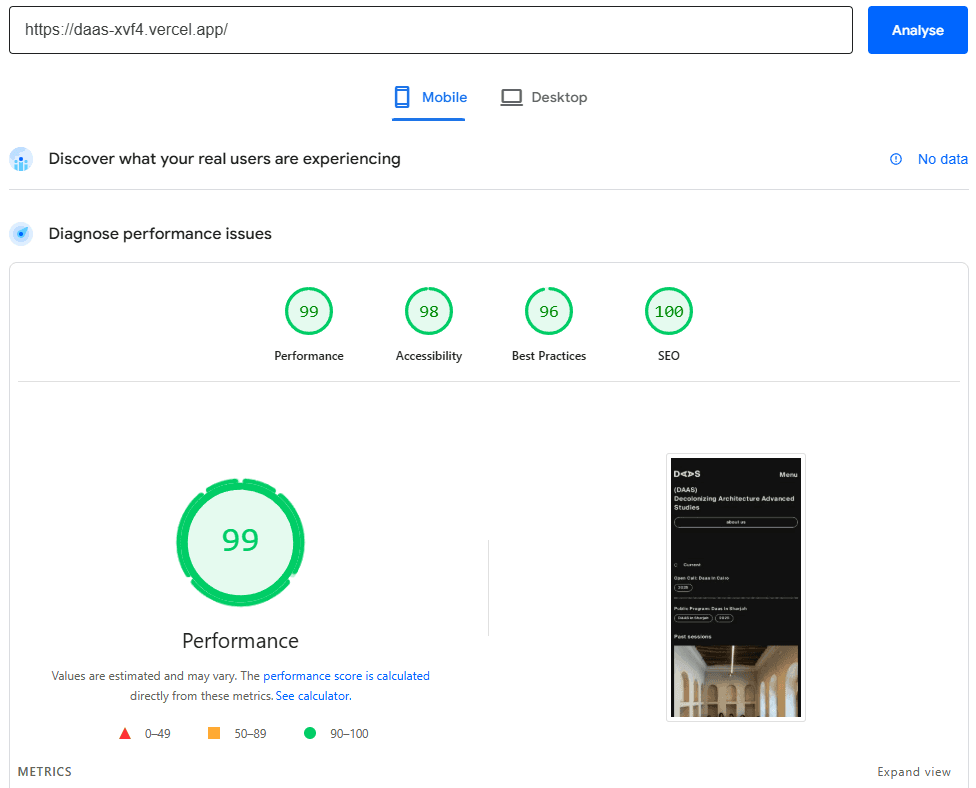Screen dimensions: 976x788
Task: Click the red 0–49 triangle icon
Action: point(124,733)
